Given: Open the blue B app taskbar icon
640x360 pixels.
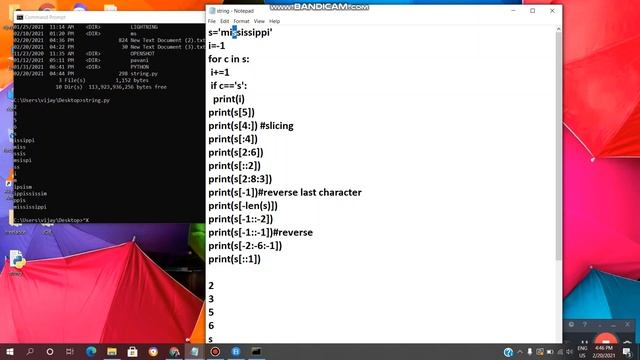Looking at the screenshot, I should [236, 351].
